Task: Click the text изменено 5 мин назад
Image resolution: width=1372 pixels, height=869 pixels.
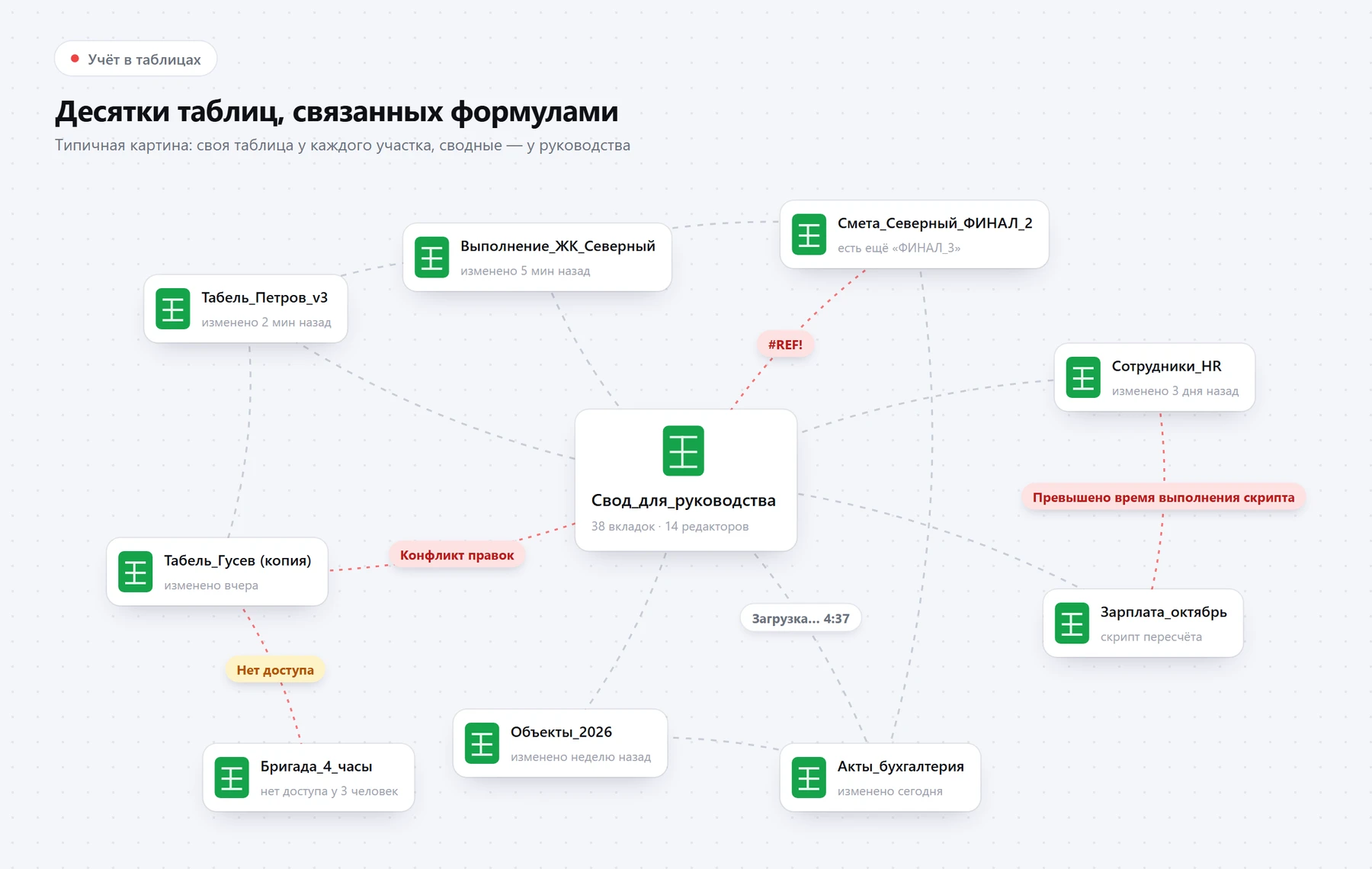Action: point(525,271)
